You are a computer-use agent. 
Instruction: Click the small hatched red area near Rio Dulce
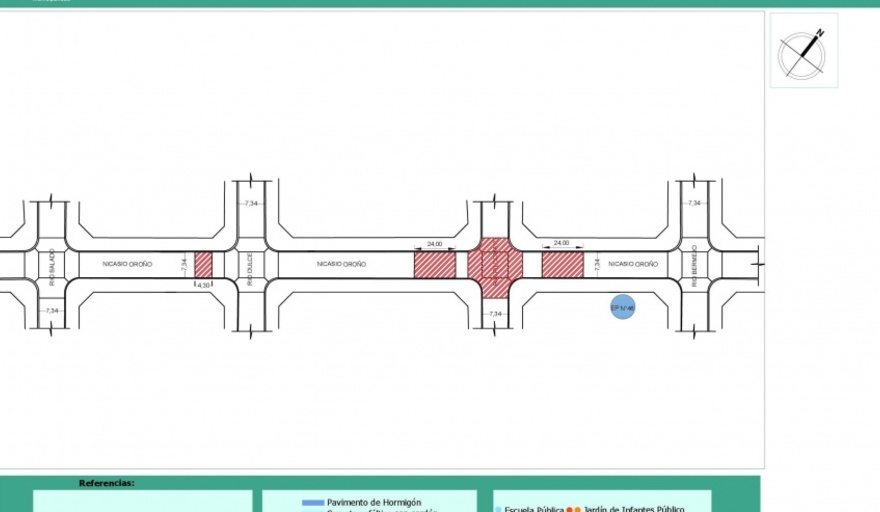point(203,265)
